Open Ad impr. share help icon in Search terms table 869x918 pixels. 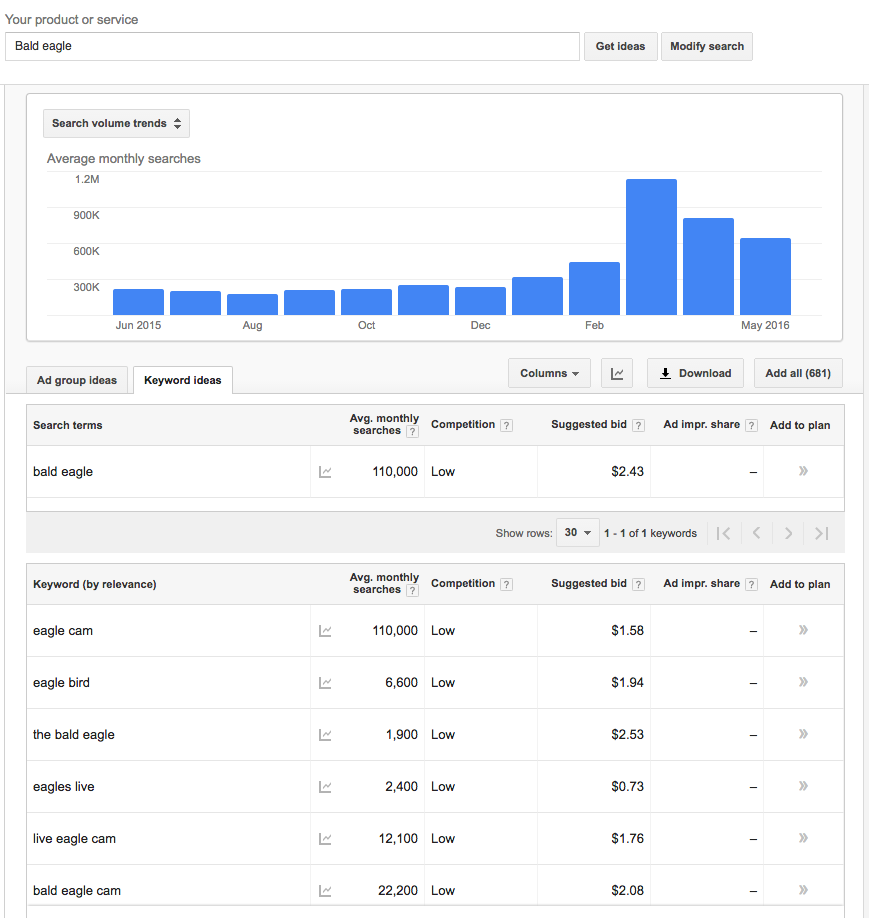pos(751,426)
